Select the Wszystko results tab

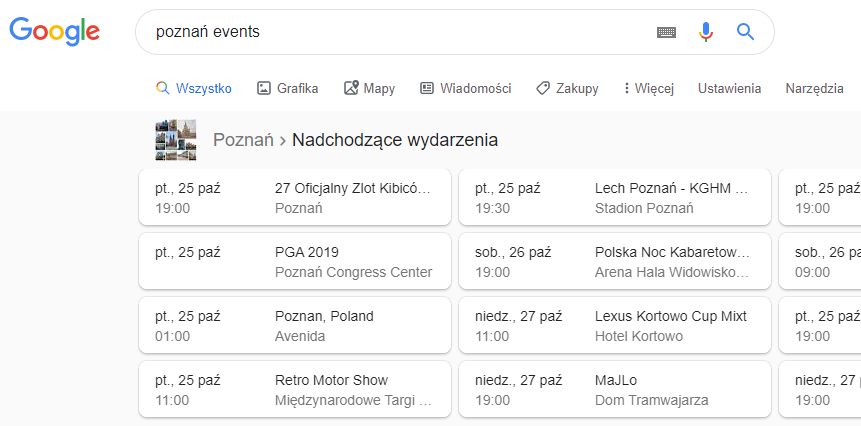(194, 88)
